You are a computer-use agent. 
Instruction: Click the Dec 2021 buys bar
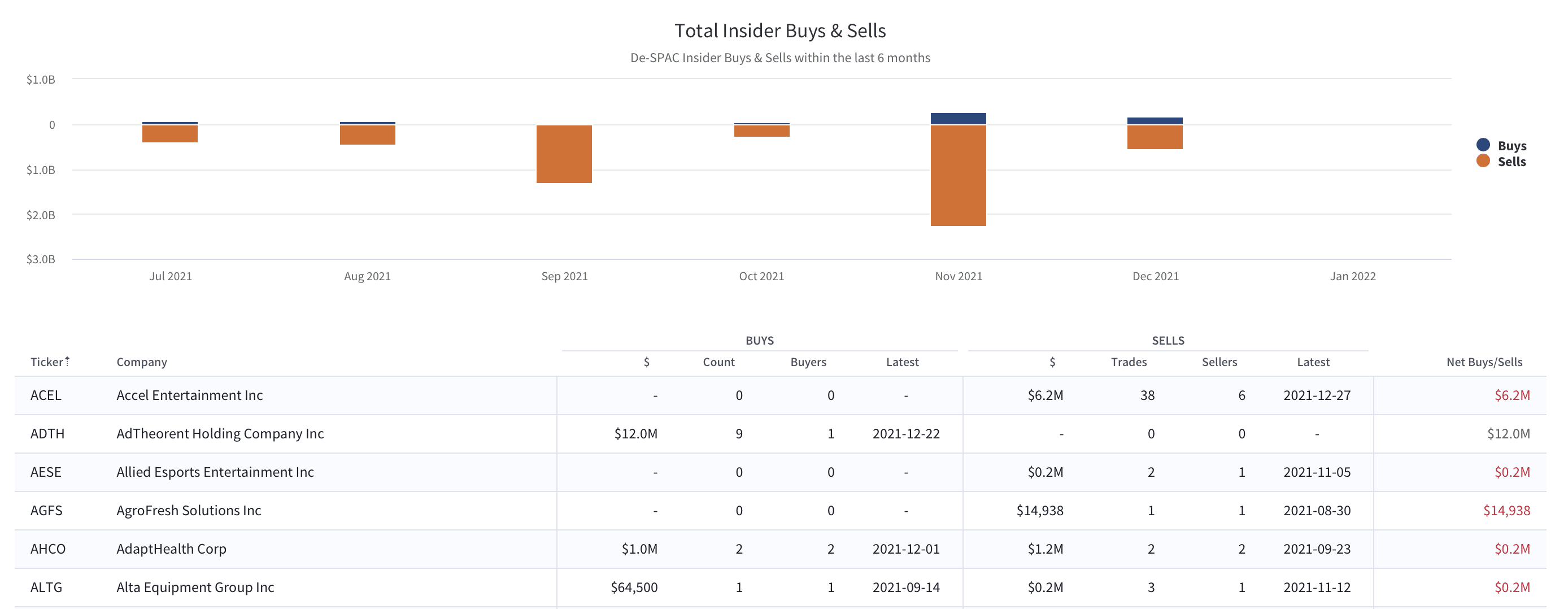pyautogui.click(x=1155, y=120)
